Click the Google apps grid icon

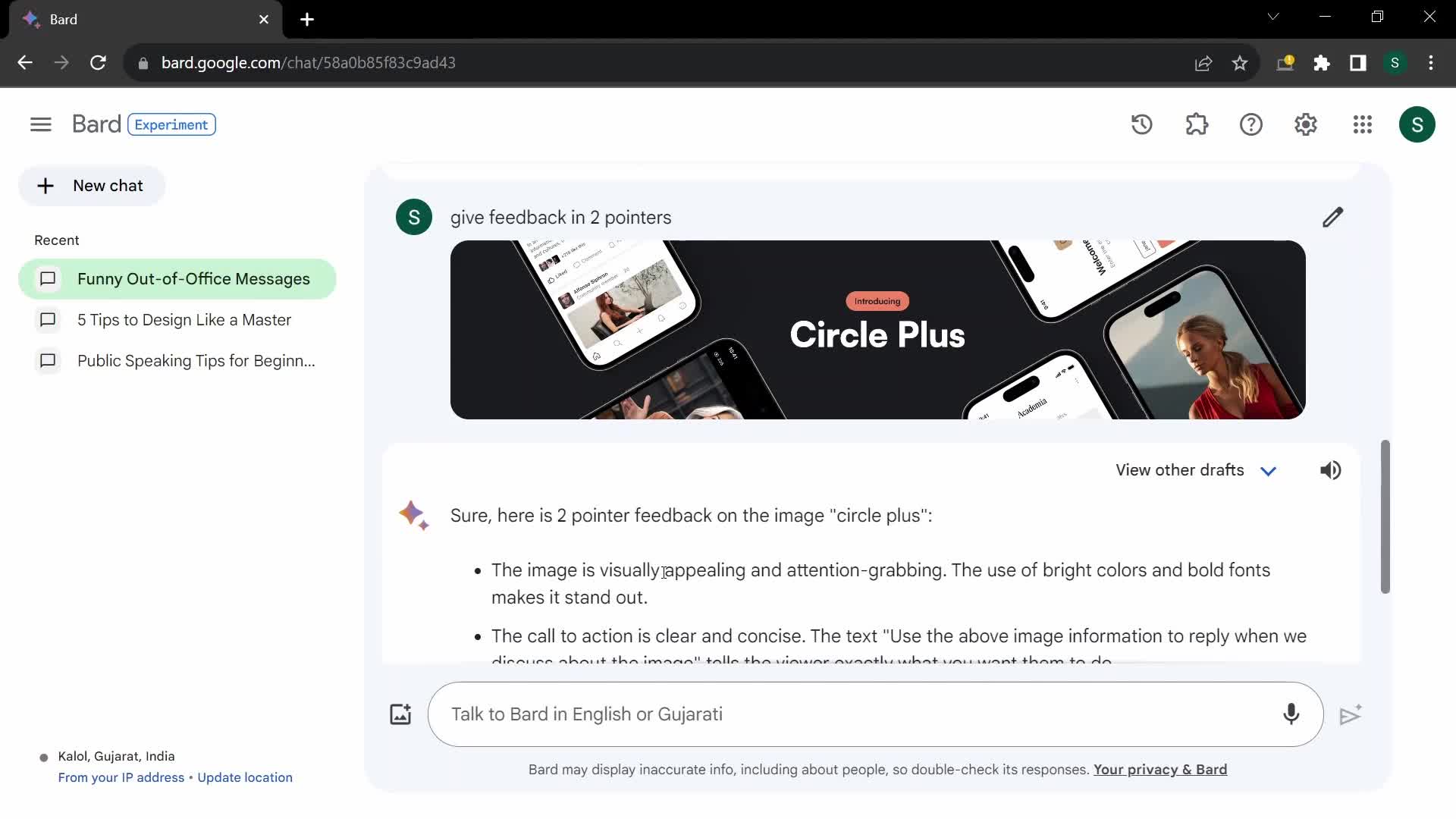coord(1362,123)
